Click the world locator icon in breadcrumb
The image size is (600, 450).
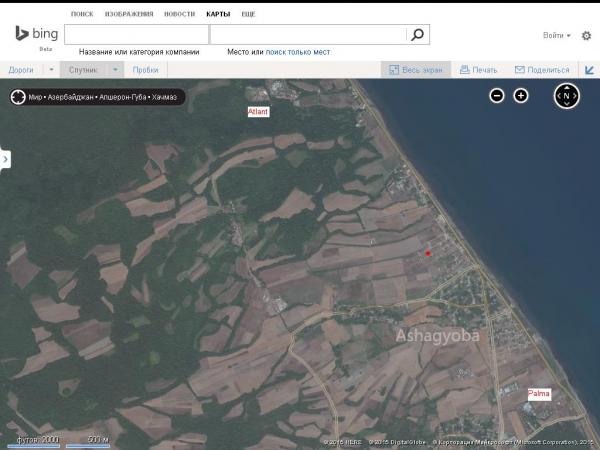(18, 98)
